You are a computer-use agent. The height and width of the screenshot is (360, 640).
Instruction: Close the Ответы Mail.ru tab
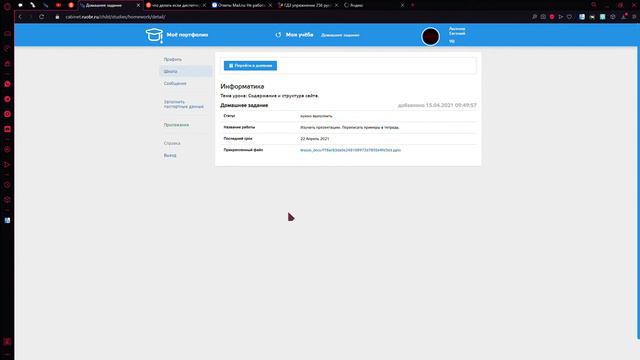click(x=270, y=5)
